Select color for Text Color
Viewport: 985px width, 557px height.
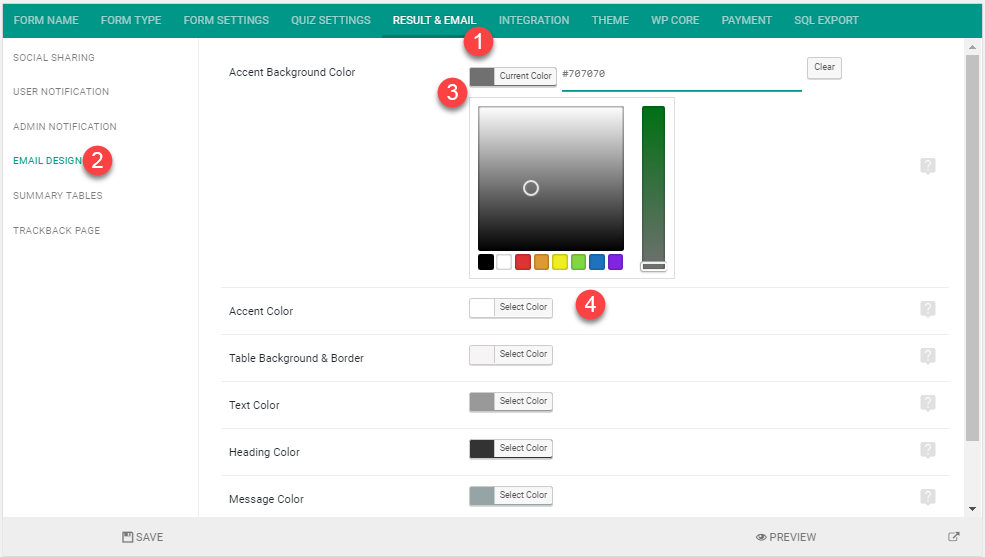tap(511, 402)
